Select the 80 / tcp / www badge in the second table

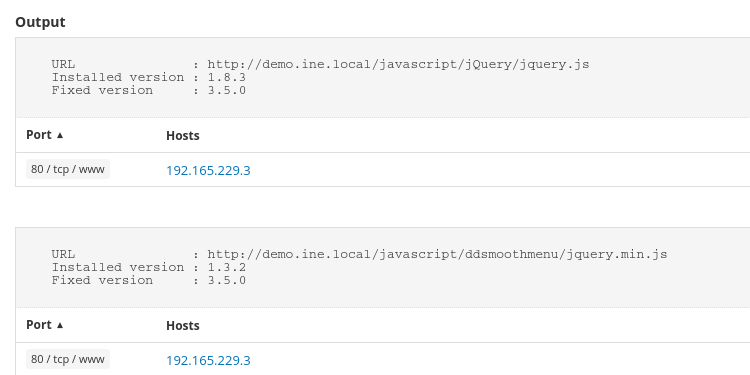[68, 359]
